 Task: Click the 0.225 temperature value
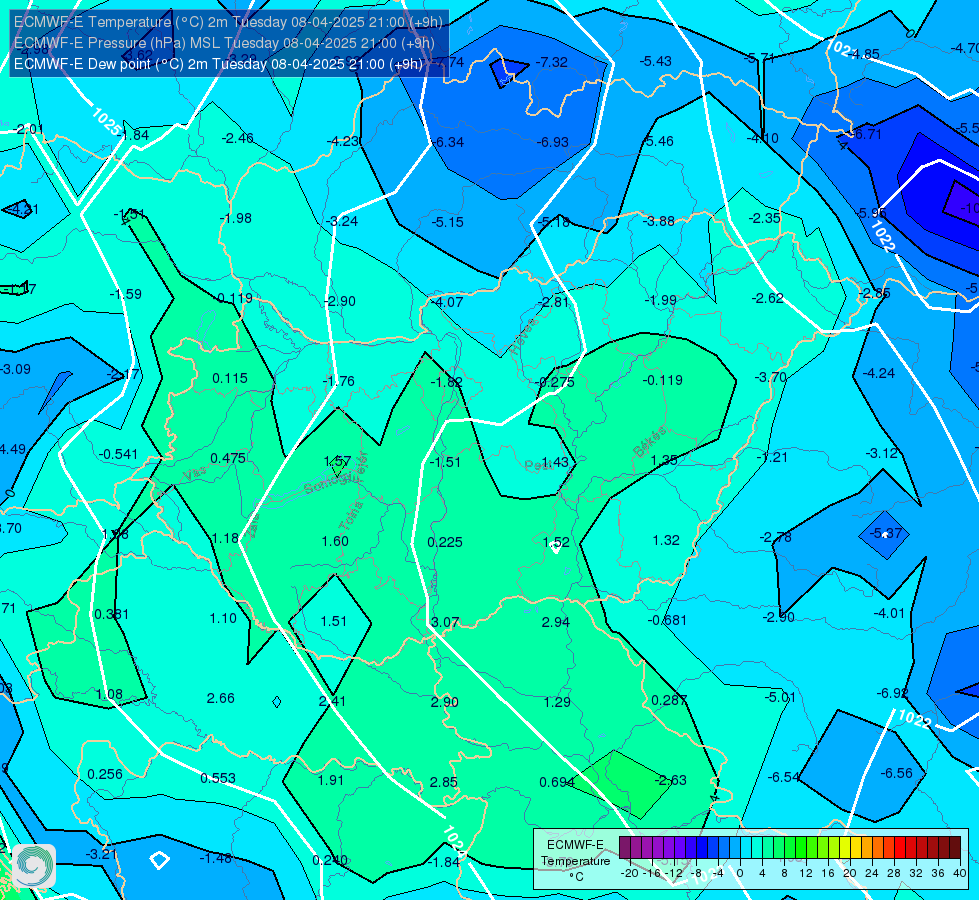click(445, 542)
